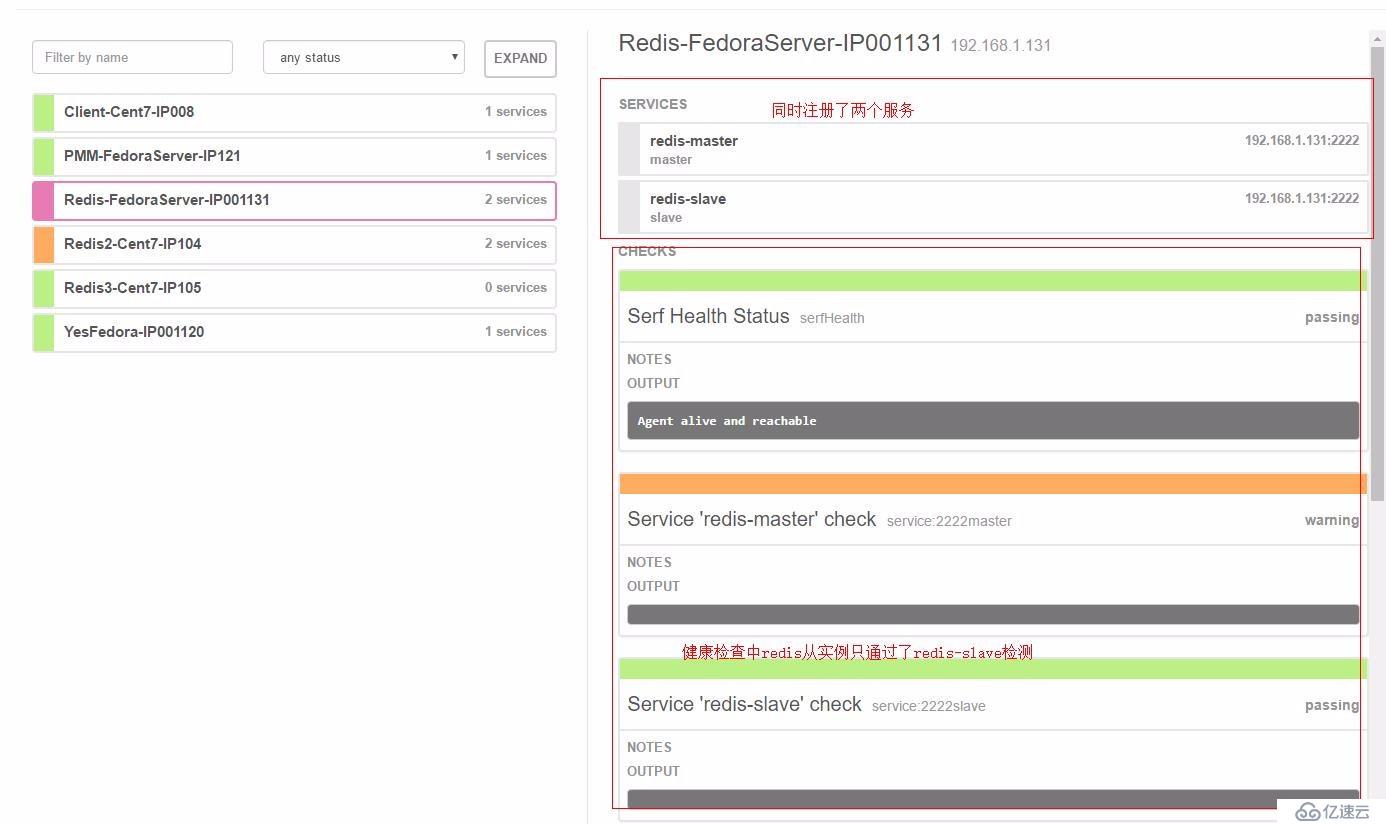Click the green status bar of Client-Cent7-IP008
This screenshot has width=1386, height=824.
tap(43, 112)
